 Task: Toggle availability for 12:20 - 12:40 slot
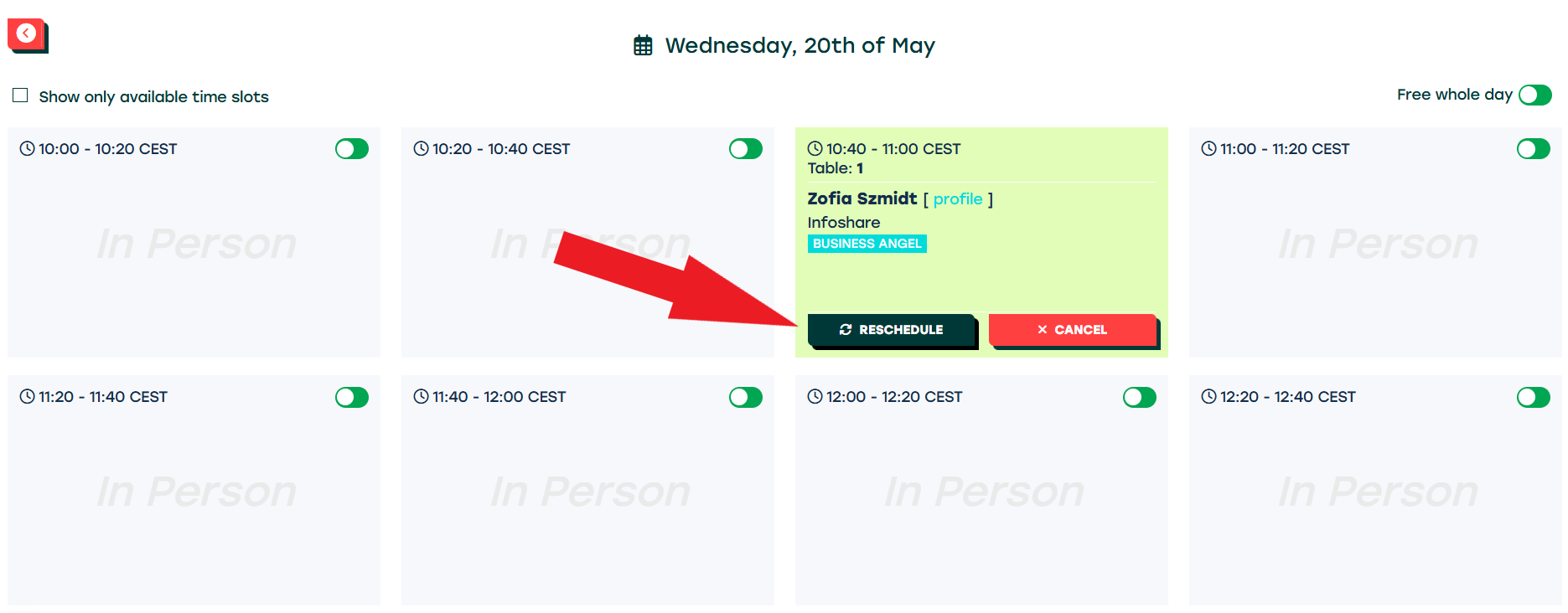click(x=1534, y=397)
